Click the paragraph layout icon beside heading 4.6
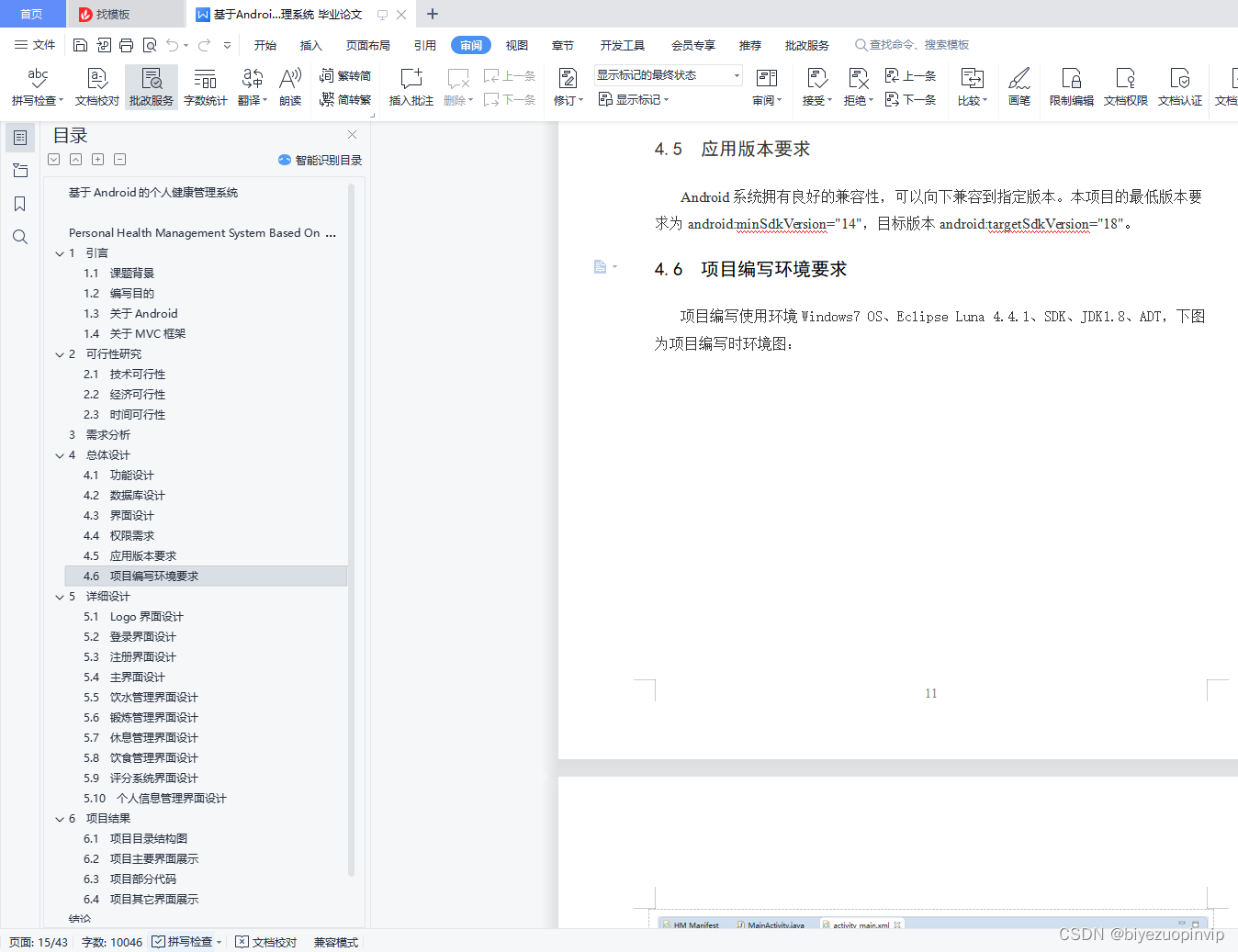The width and height of the screenshot is (1238, 952). [x=604, y=267]
